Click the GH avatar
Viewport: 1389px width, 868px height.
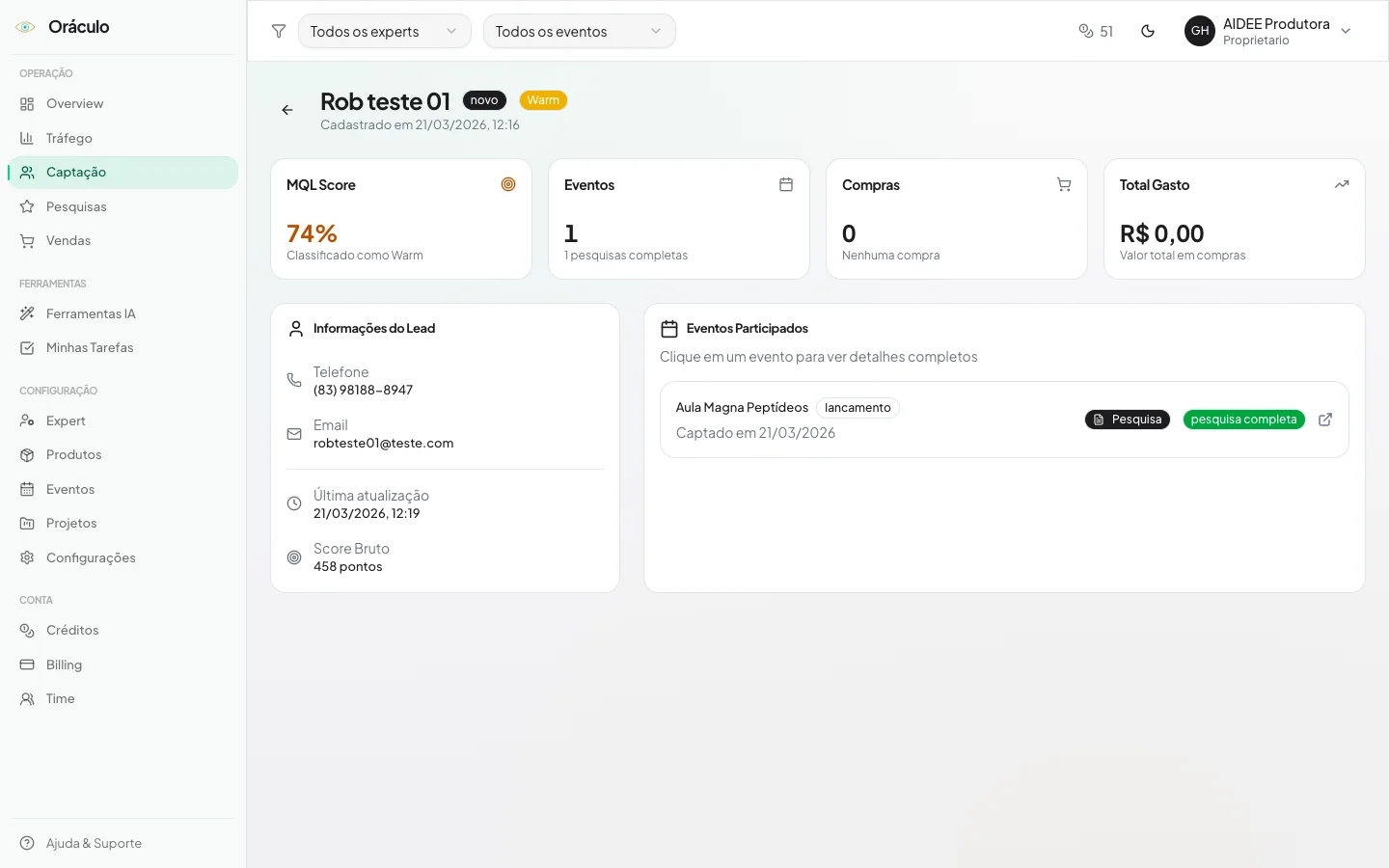(x=1200, y=31)
